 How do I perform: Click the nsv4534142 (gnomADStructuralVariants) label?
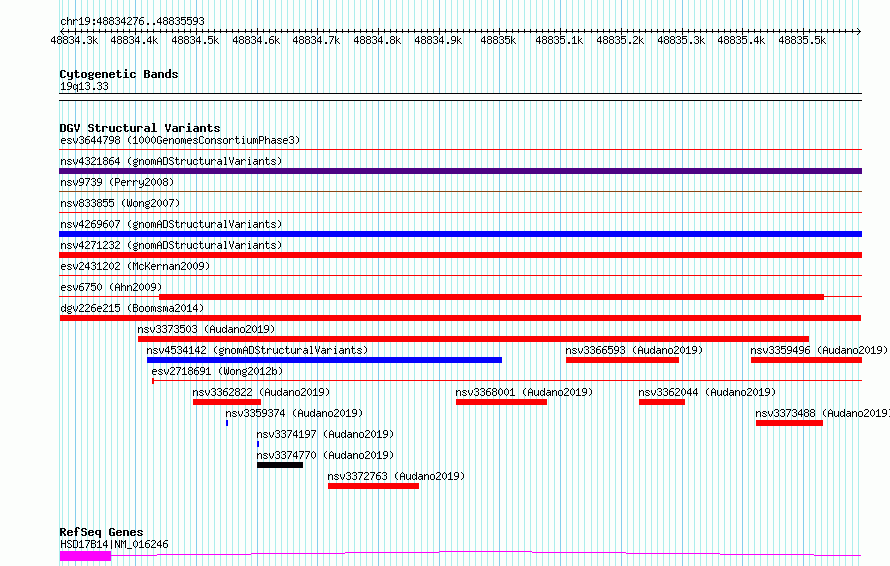click(x=257, y=350)
